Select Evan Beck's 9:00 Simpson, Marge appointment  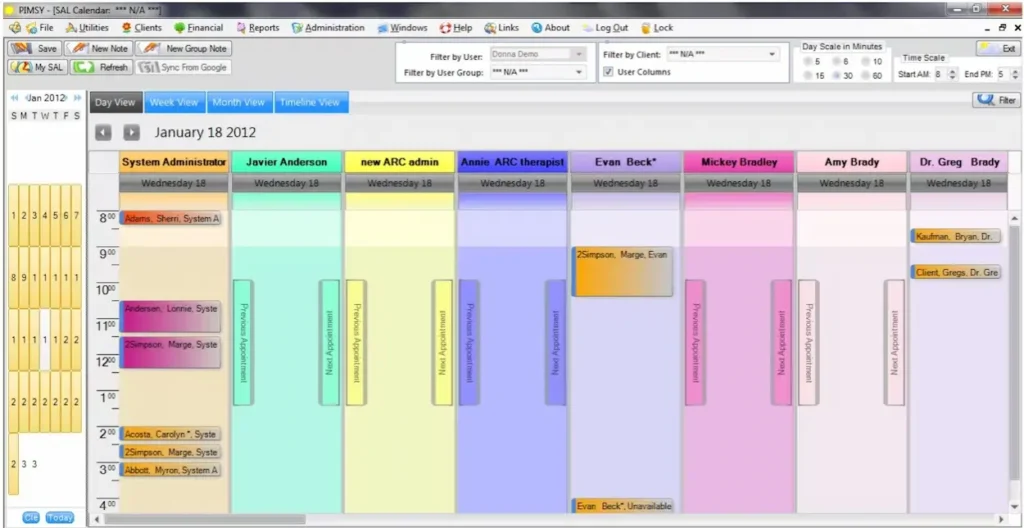622,272
